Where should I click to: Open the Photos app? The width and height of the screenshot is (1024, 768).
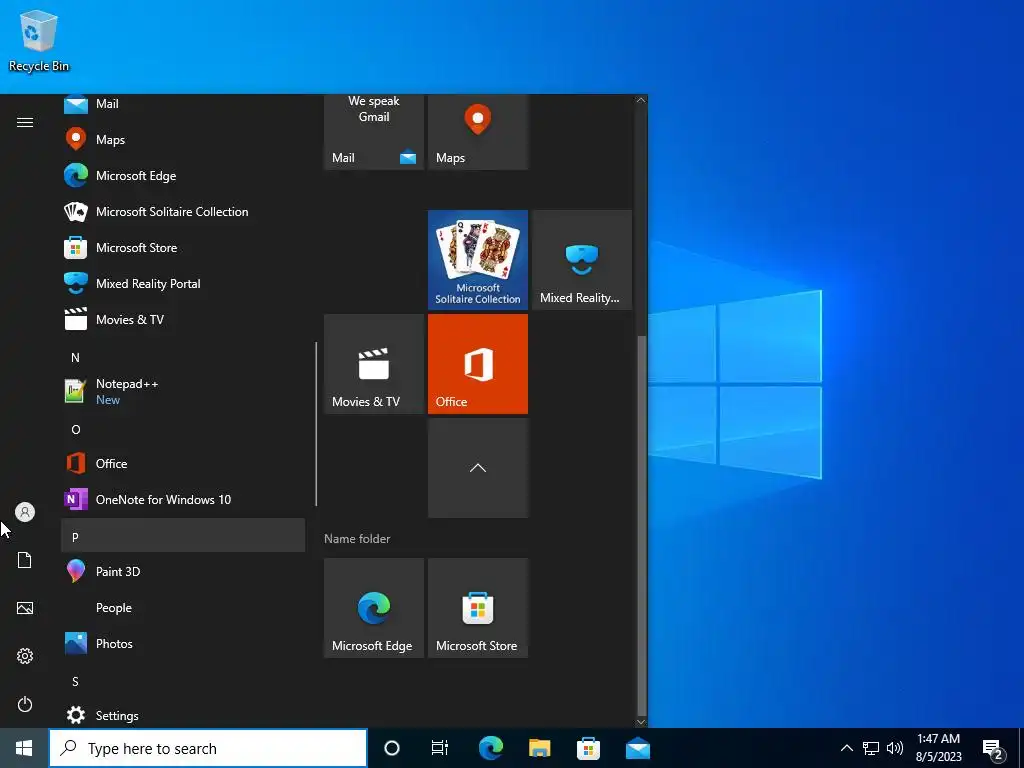pyautogui.click(x=183, y=643)
